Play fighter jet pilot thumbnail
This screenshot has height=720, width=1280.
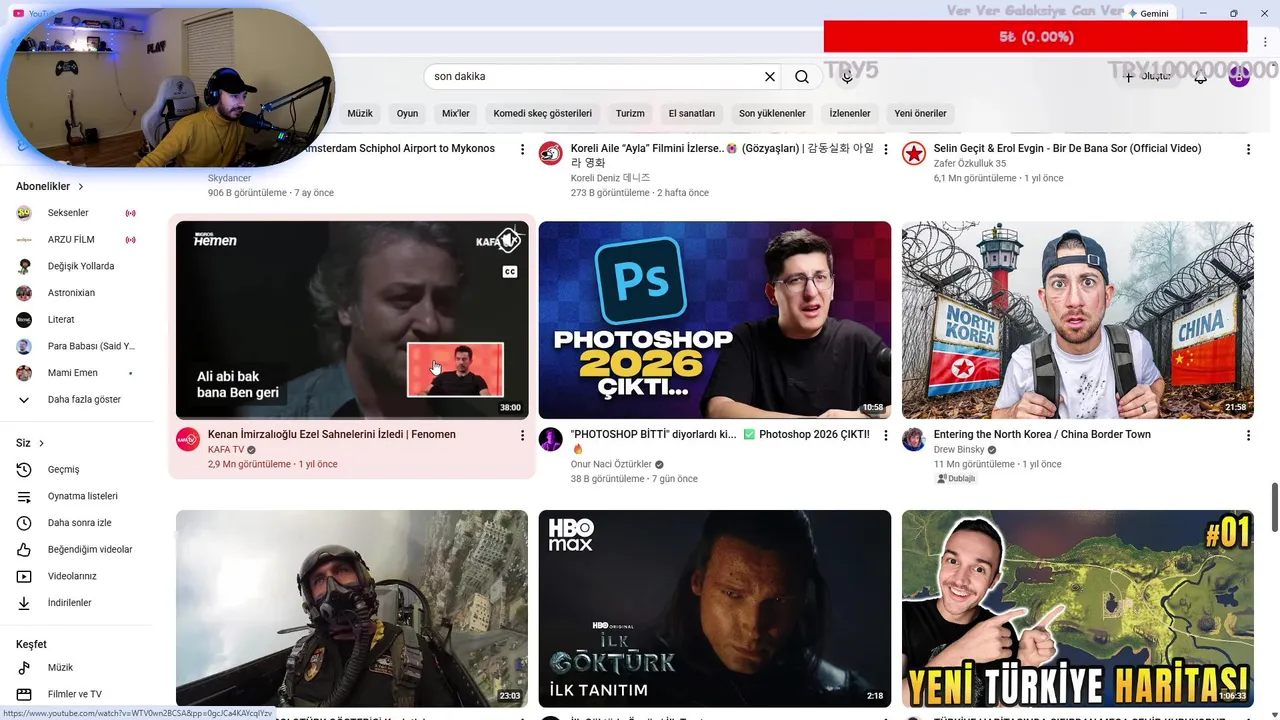click(352, 608)
